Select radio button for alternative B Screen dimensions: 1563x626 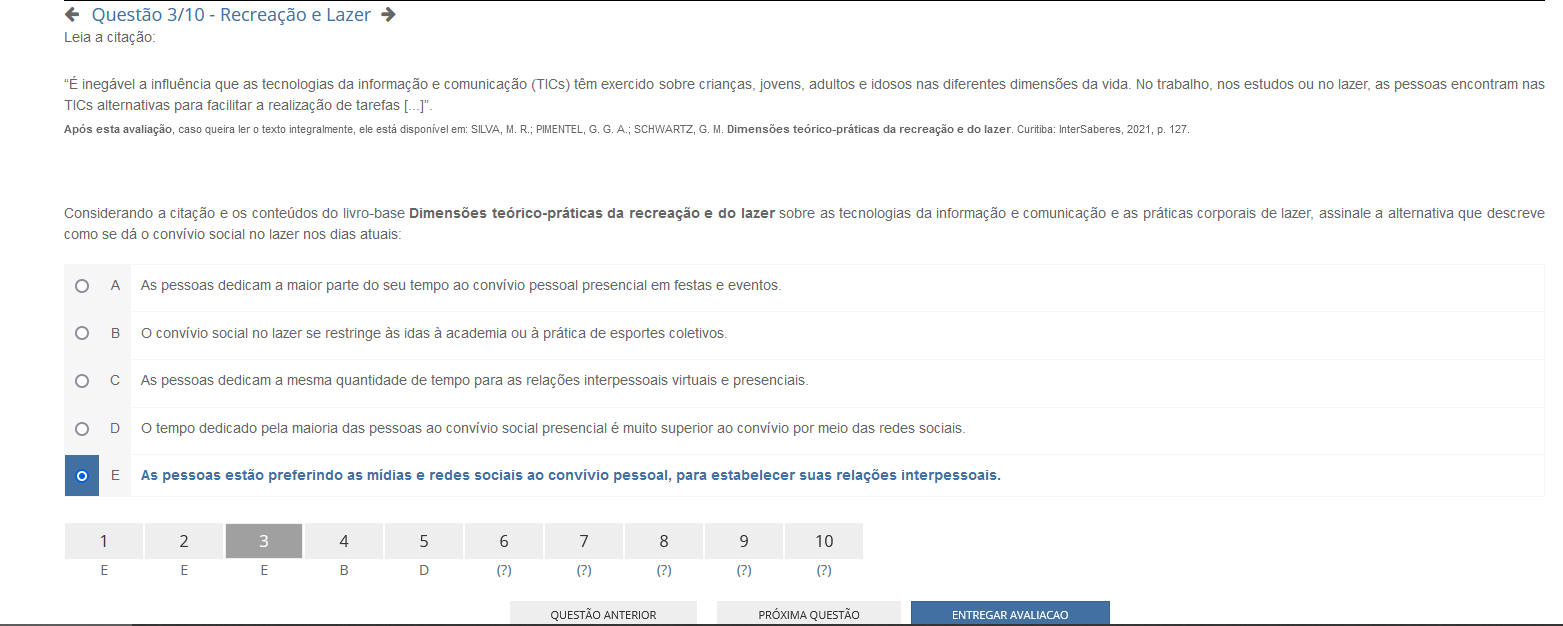(82, 333)
